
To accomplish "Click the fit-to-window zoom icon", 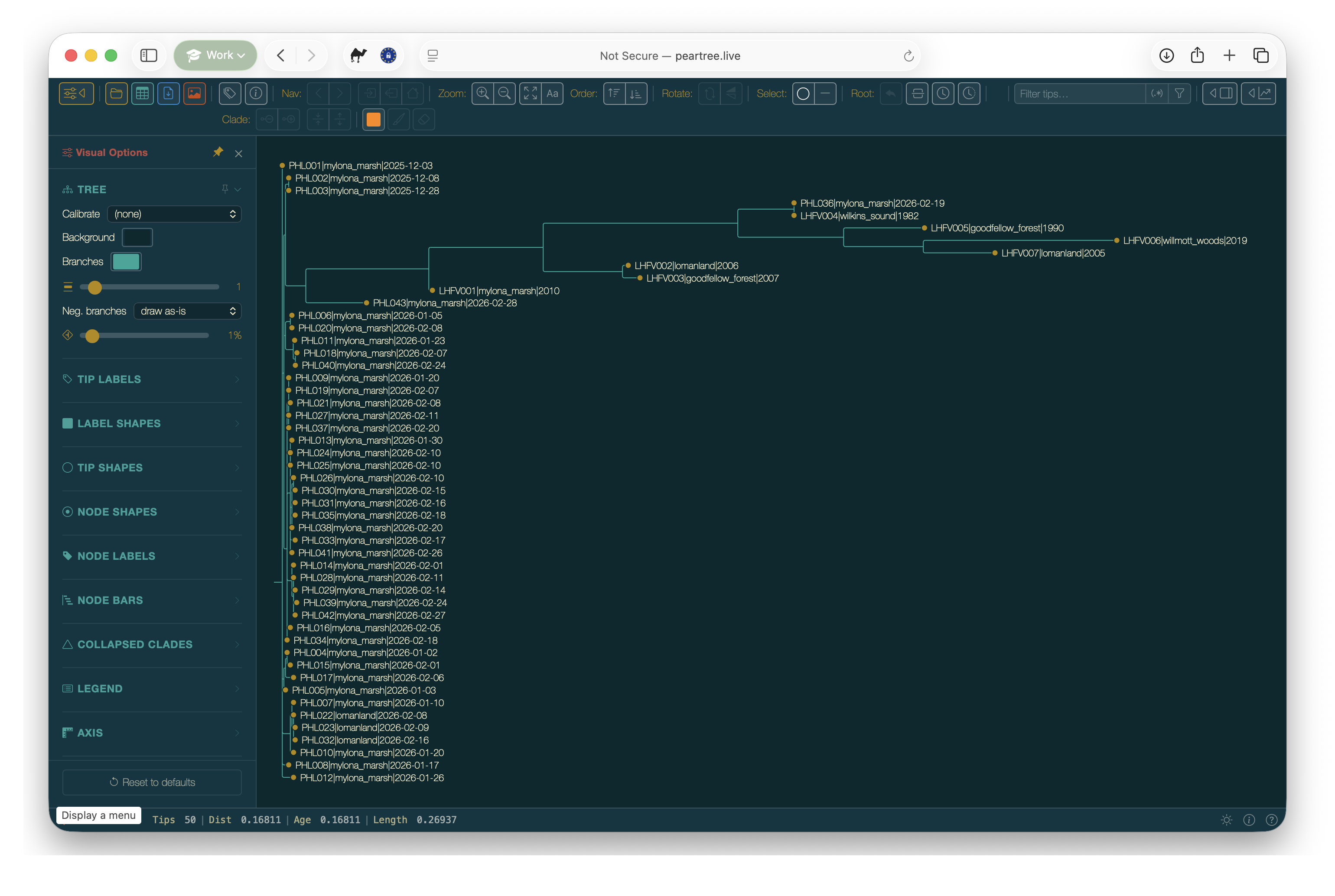I will 531,94.
